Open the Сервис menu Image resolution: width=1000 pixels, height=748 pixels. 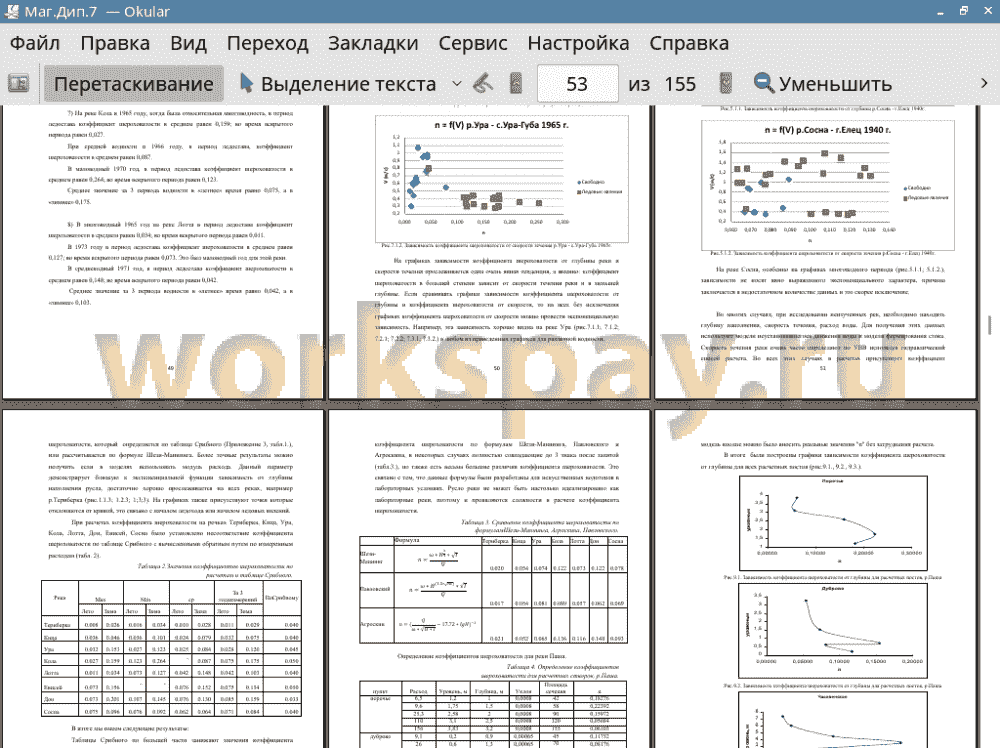click(473, 43)
